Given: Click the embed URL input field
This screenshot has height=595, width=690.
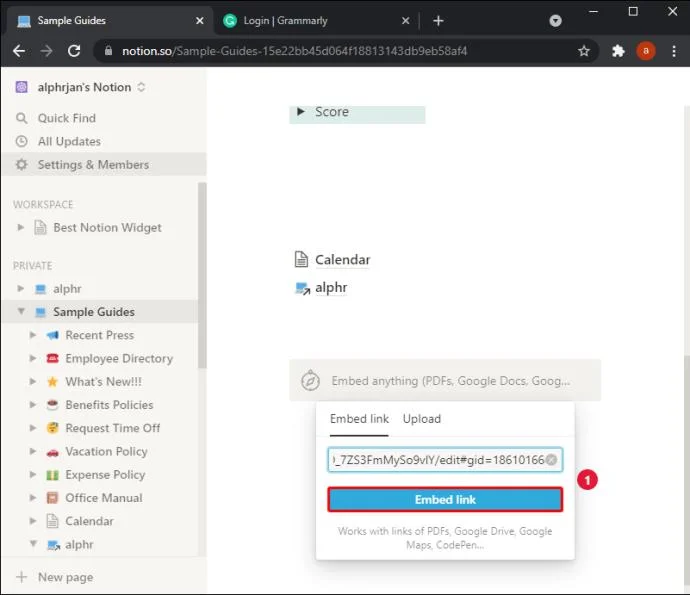Looking at the screenshot, I should [x=445, y=460].
